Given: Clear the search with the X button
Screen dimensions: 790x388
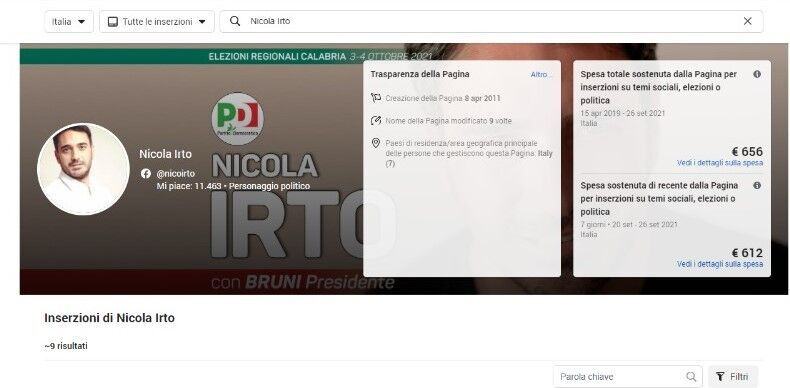Looking at the screenshot, I should (748, 21).
